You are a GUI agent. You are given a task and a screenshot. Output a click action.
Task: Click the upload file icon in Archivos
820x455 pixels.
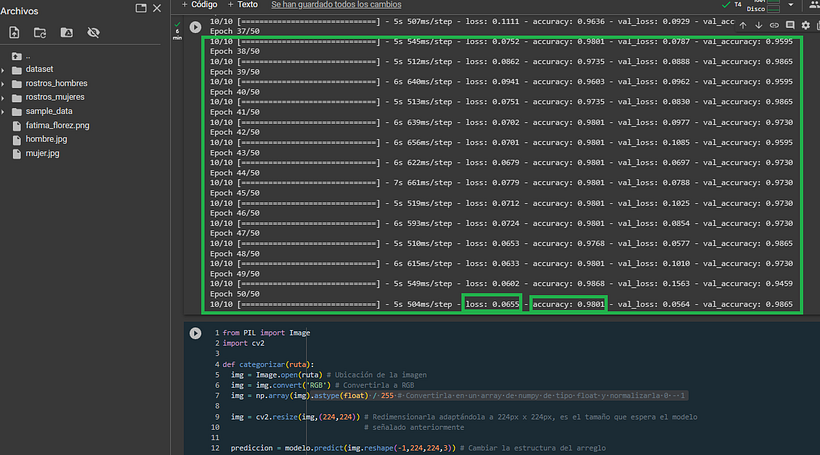click(x=15, y=33)
